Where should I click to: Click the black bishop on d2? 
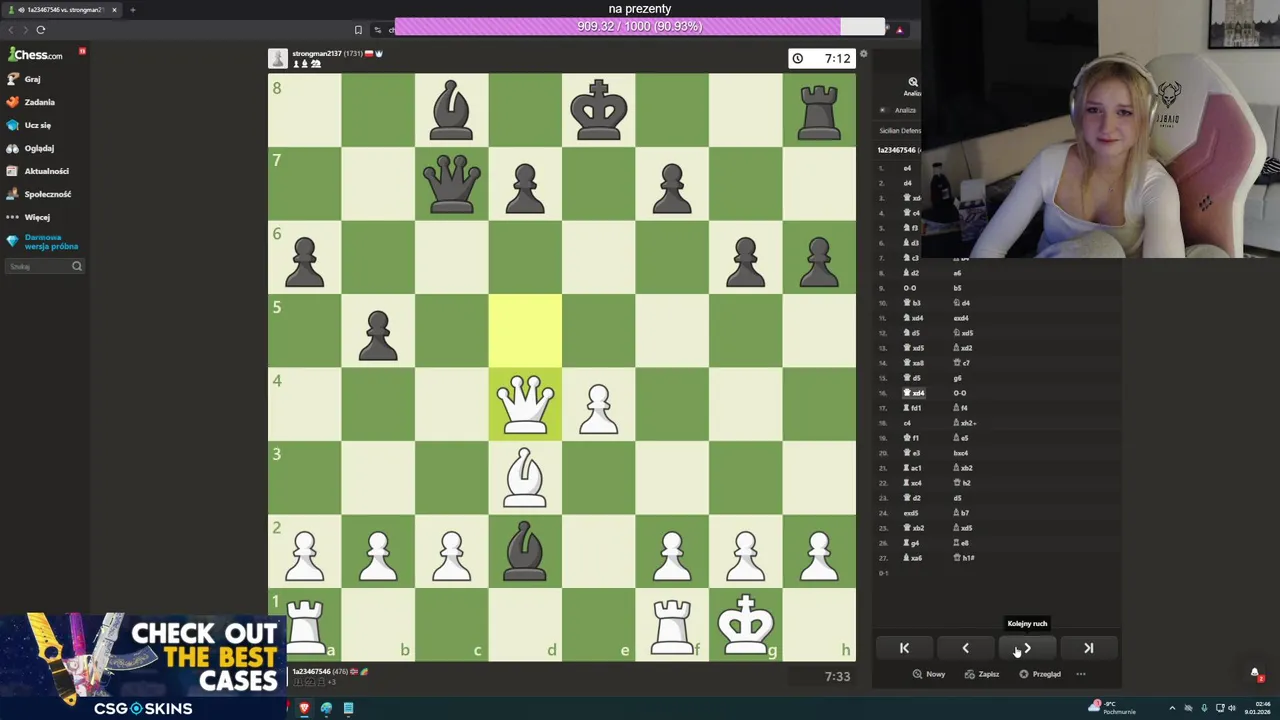click(x=525, y=551)
